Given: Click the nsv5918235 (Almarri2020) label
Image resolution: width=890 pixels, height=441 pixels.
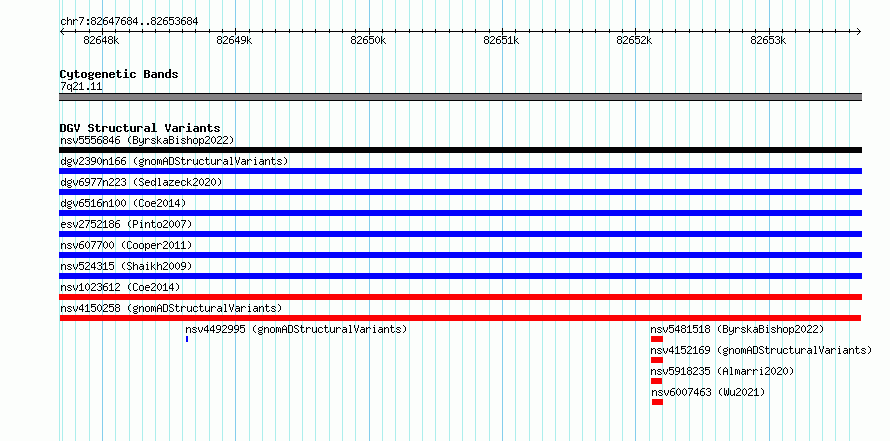Looking at the screenshot, I should [x=722, y=371].
